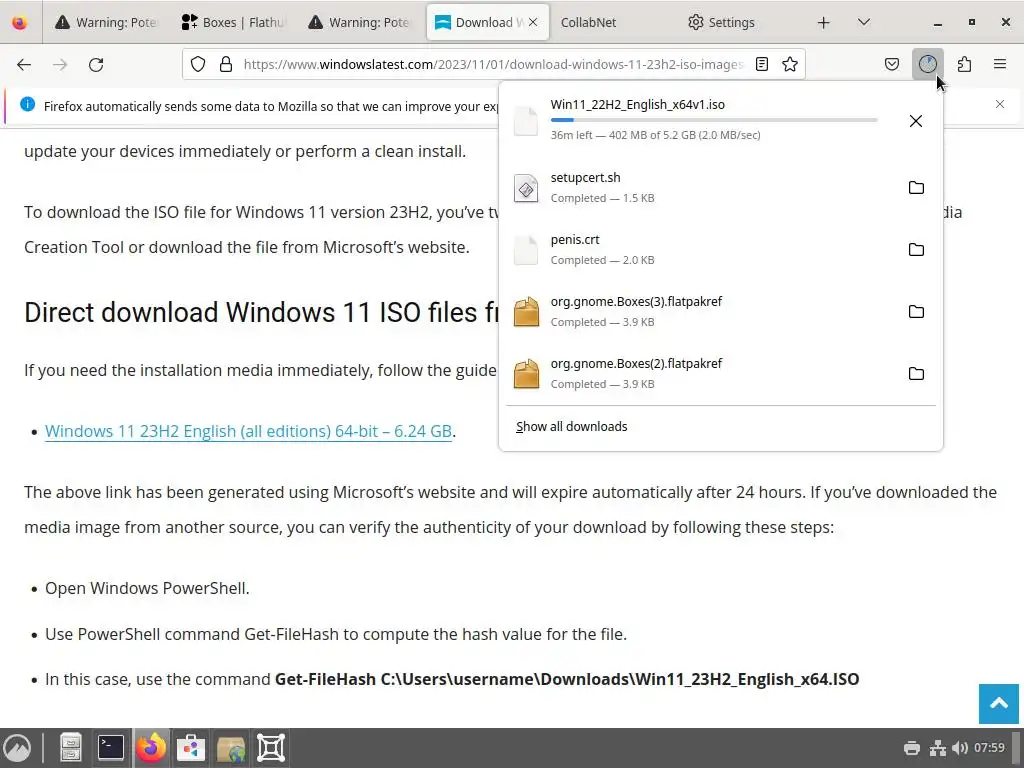Screen dimensions: 1024x768
Task: Reload the current page
Action: tap(96, 64)
